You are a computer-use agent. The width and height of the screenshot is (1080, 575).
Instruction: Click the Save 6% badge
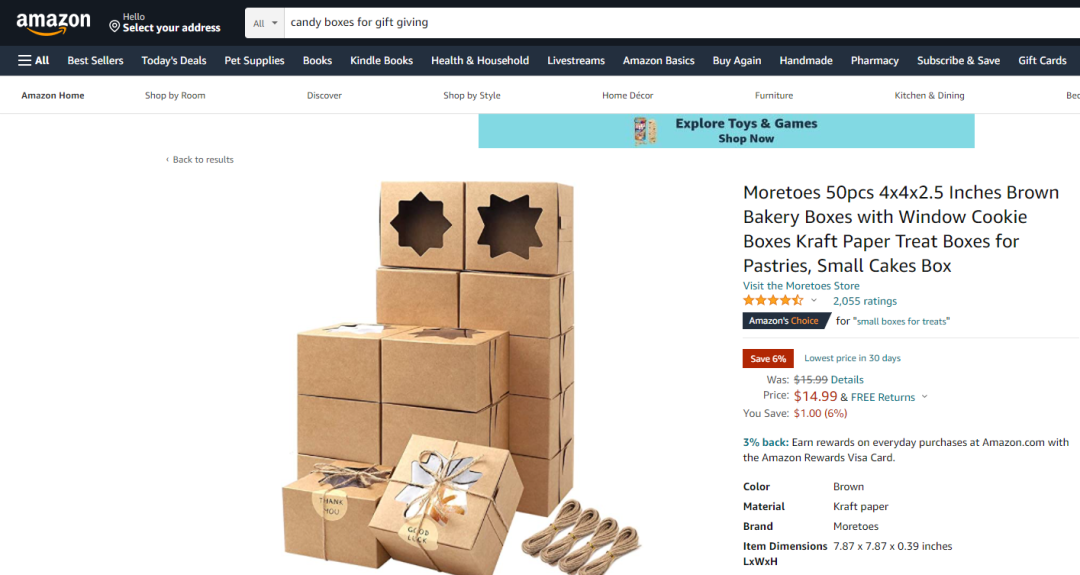pyautogui.click(x=768, y=358)
